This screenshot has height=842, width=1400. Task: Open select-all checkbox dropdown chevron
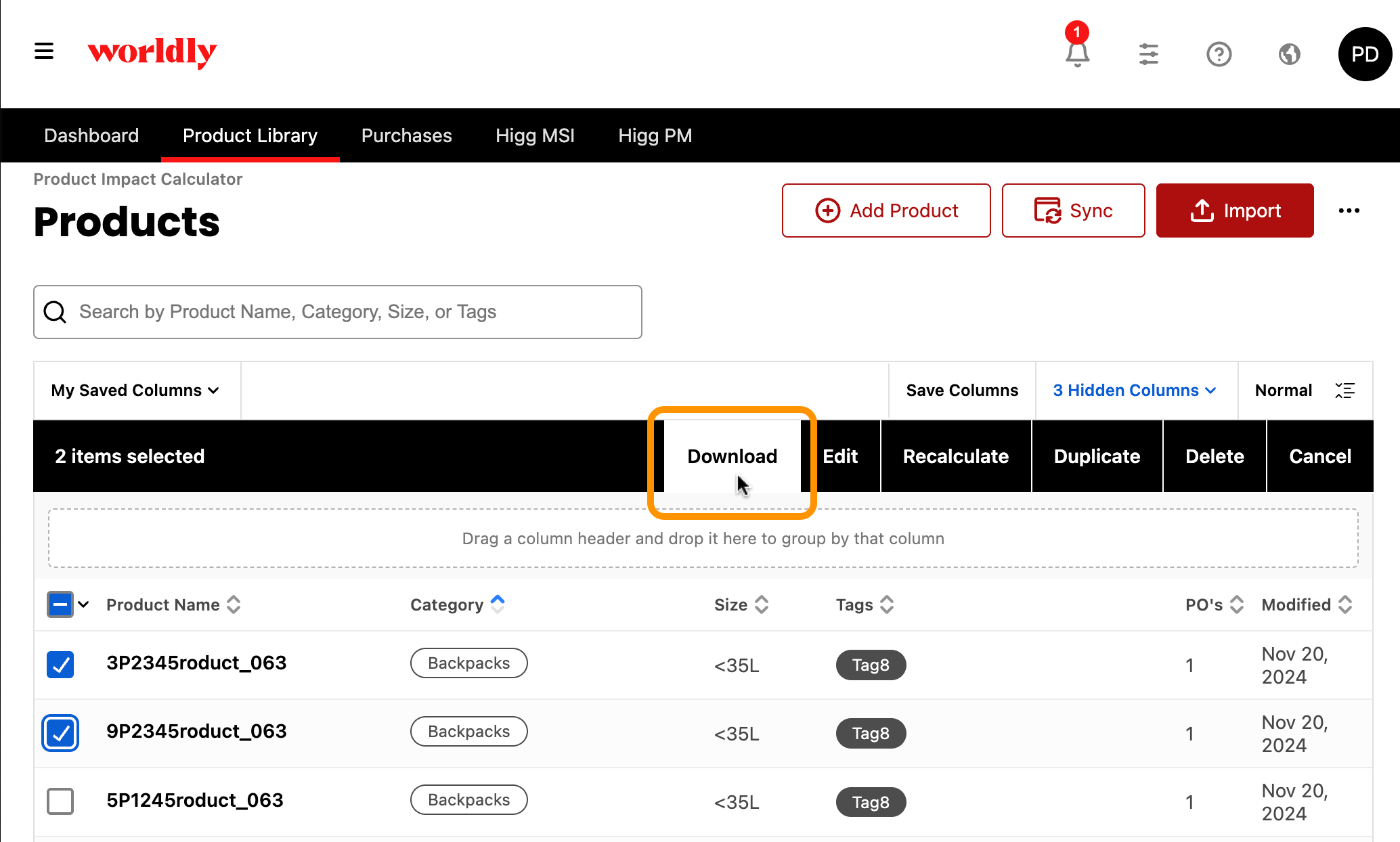pos(83,604)
